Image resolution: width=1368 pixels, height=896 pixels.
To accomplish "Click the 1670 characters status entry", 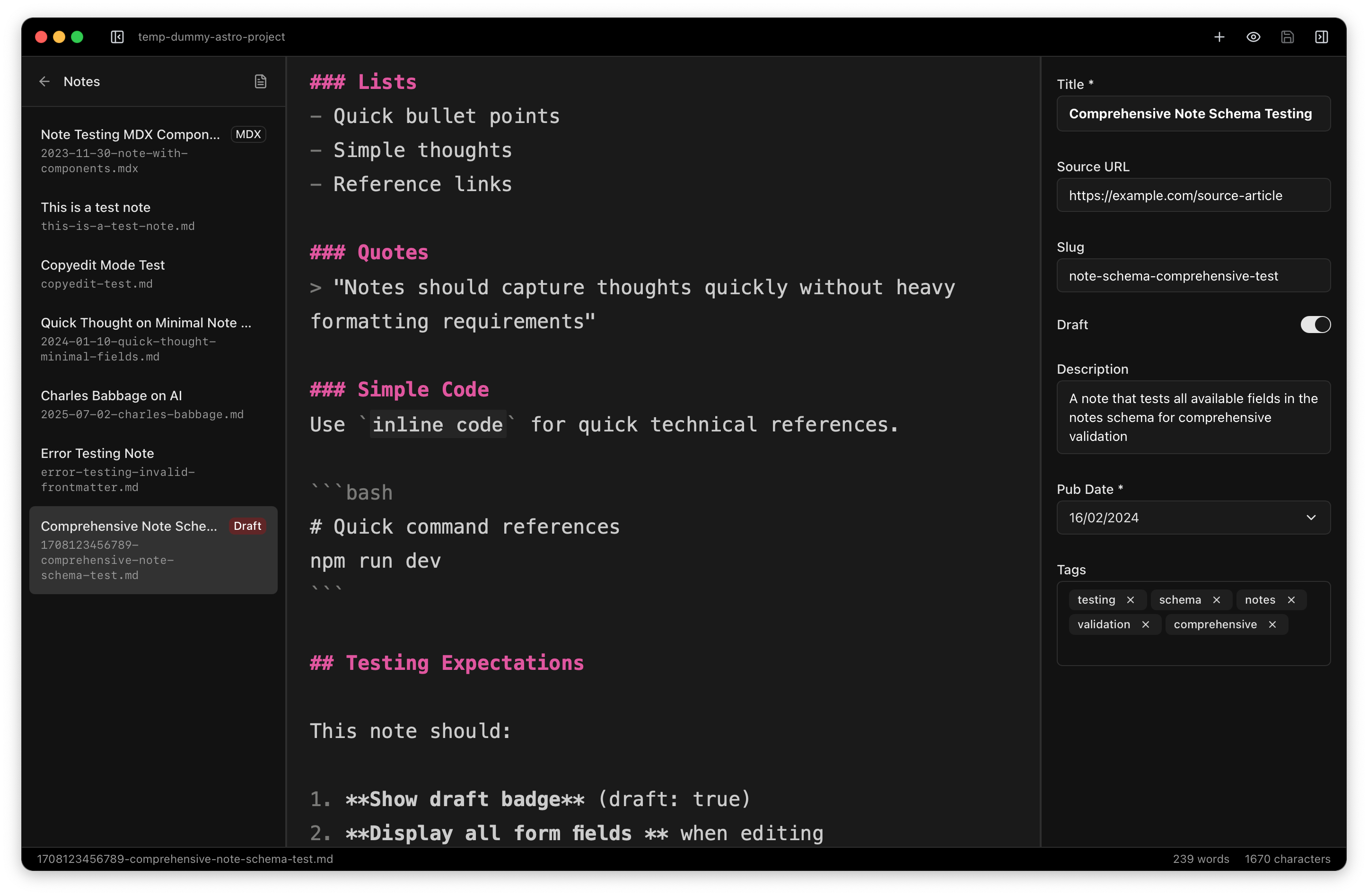I will point(1288,859).
